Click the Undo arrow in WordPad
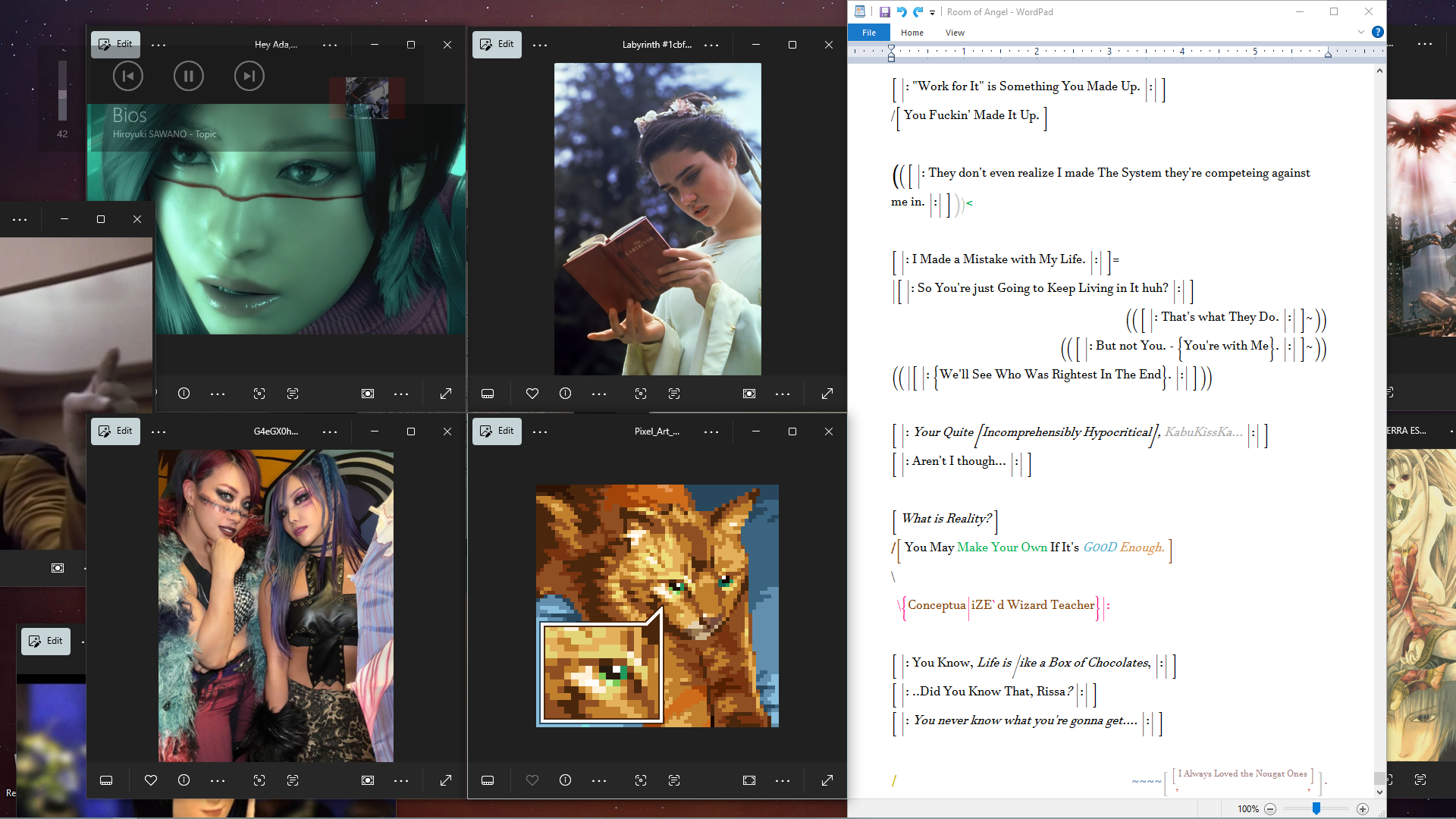This screenshot has height=819, width=1456. pyautogui.click(x=901, y=12)
